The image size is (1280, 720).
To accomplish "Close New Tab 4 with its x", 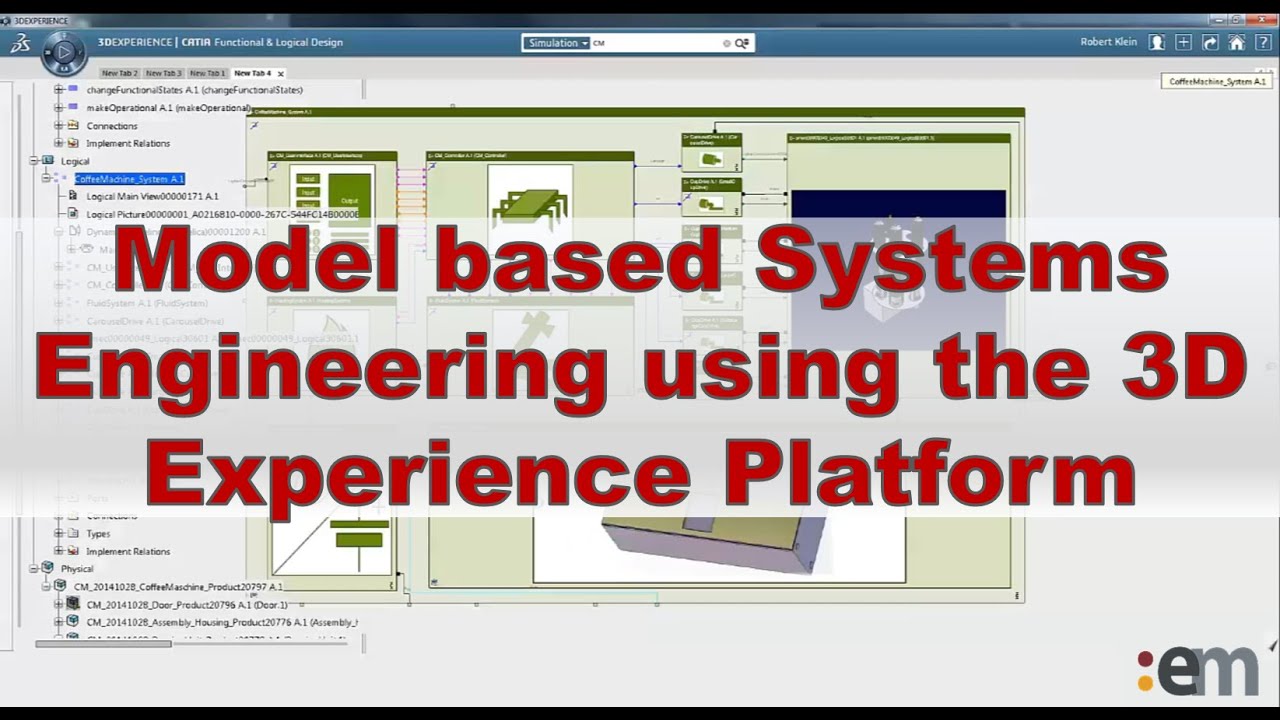I will 281,73.
